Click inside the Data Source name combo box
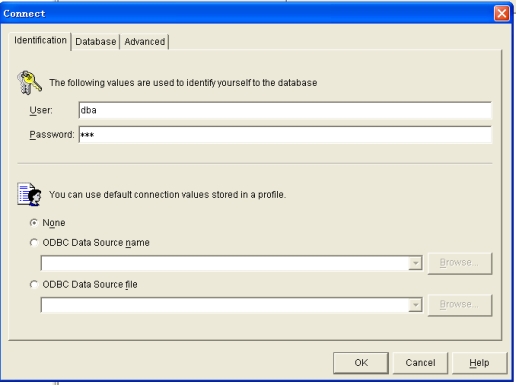Viewport: 517px width, 386px height. pos(225,263)
